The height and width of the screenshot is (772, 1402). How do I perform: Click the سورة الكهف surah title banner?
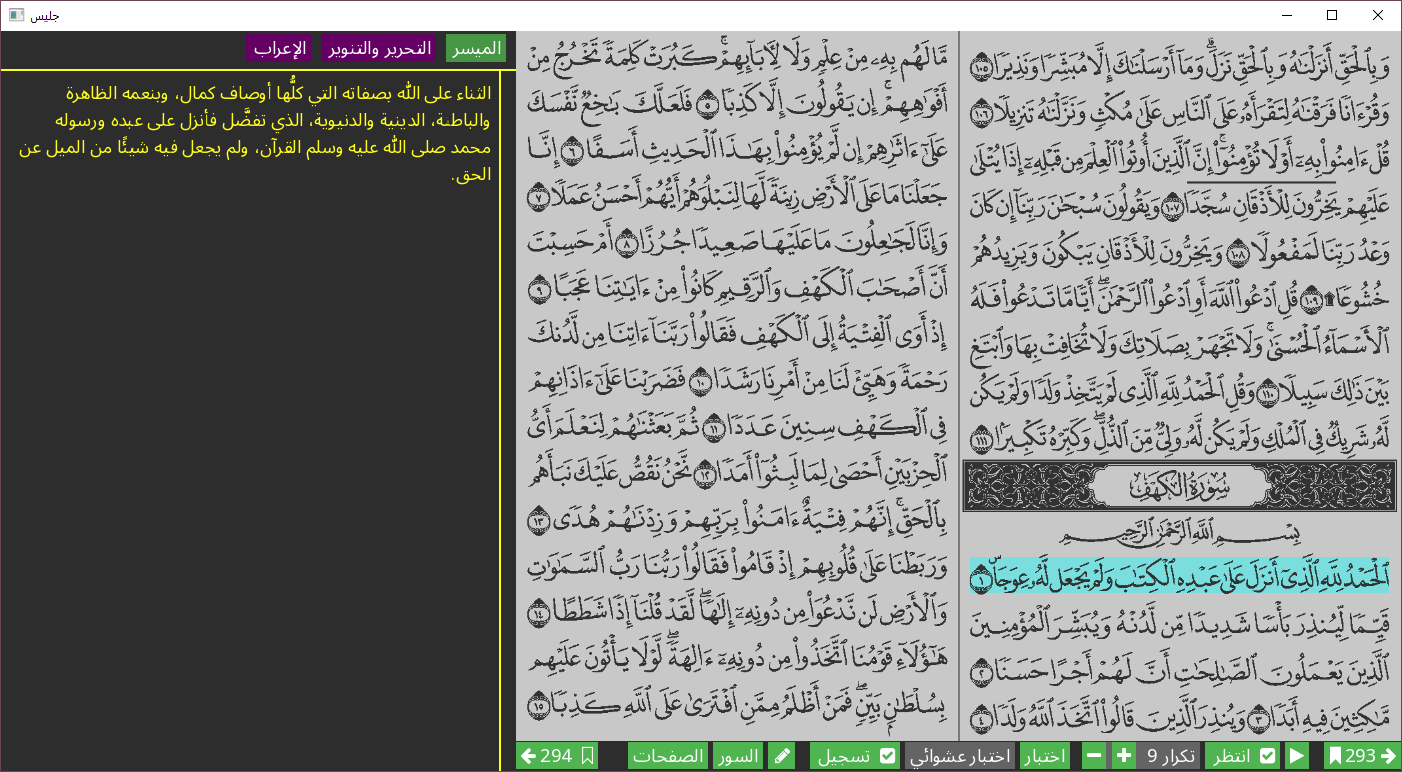[x=1179, y=486]
